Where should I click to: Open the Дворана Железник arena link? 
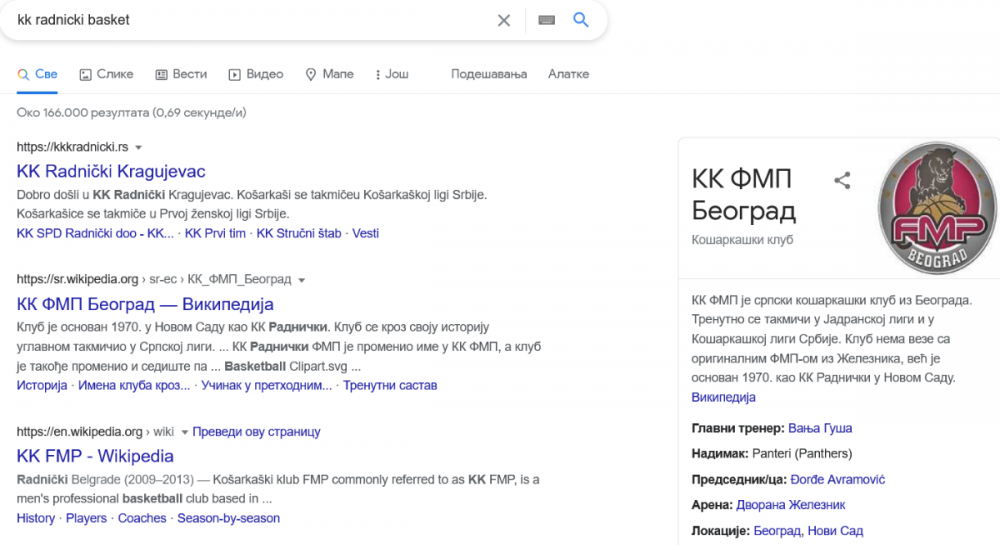click(x=790, y=505)
